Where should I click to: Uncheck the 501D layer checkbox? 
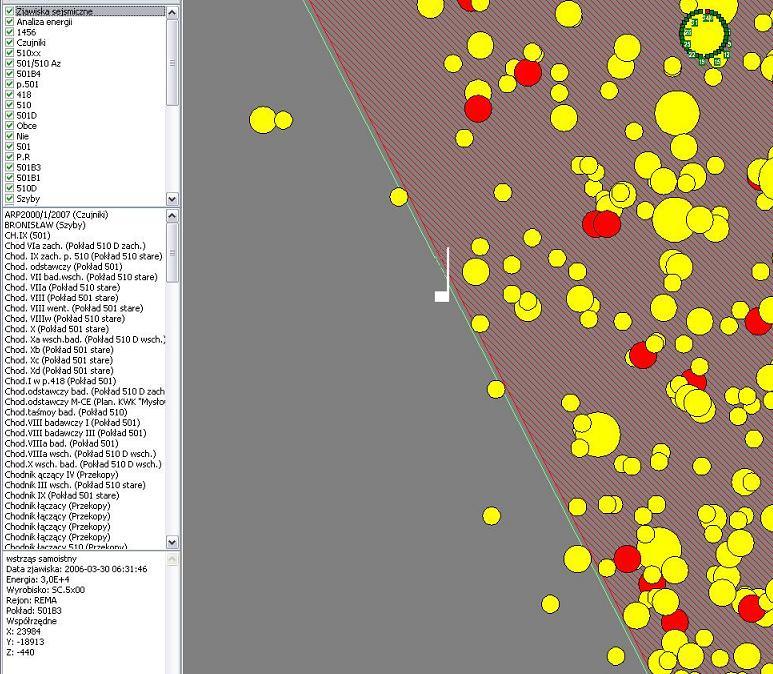9,115
